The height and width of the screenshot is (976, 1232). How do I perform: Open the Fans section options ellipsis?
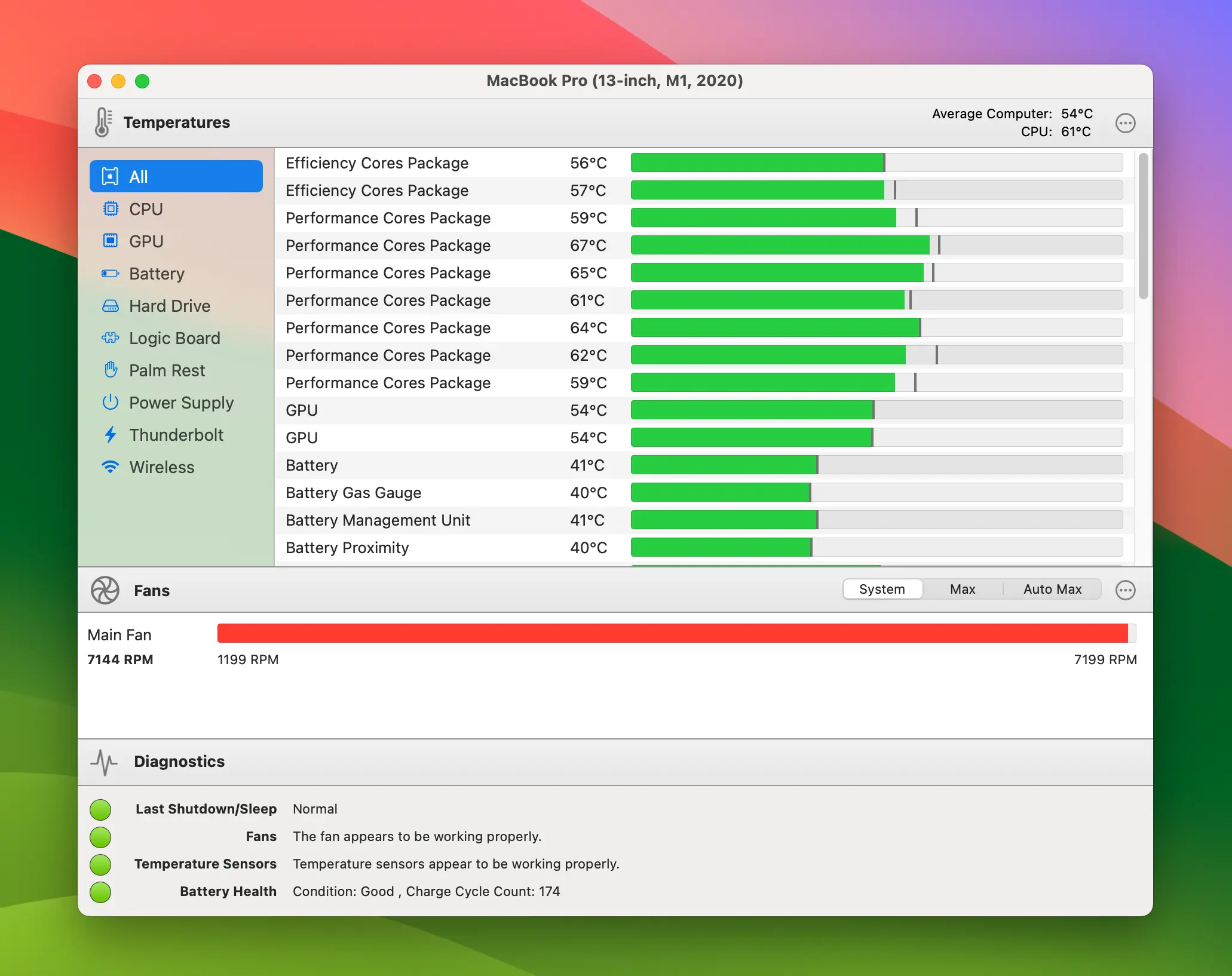tap(1125, 590)
